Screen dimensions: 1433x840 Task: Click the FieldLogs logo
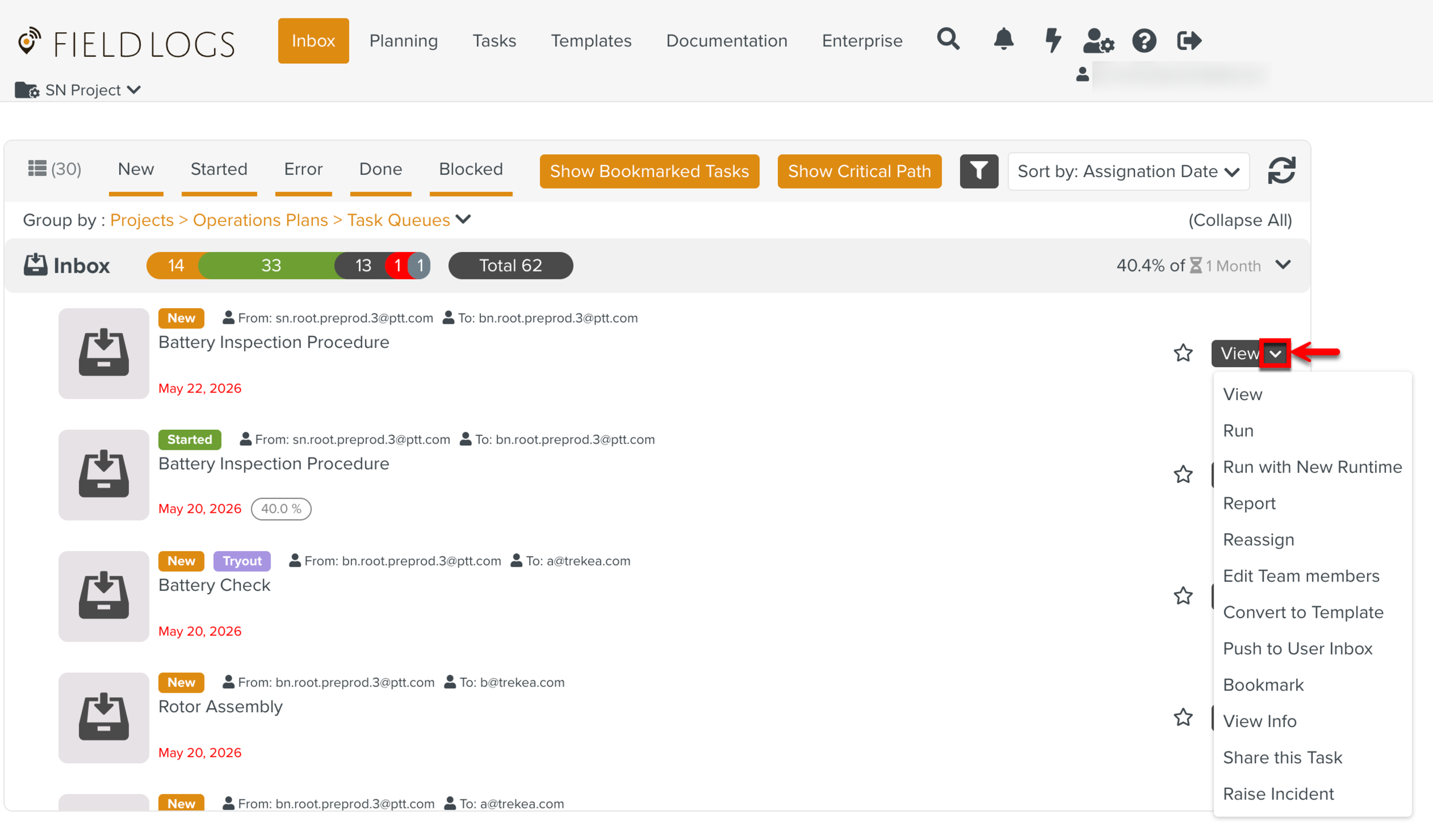(126, 43)
